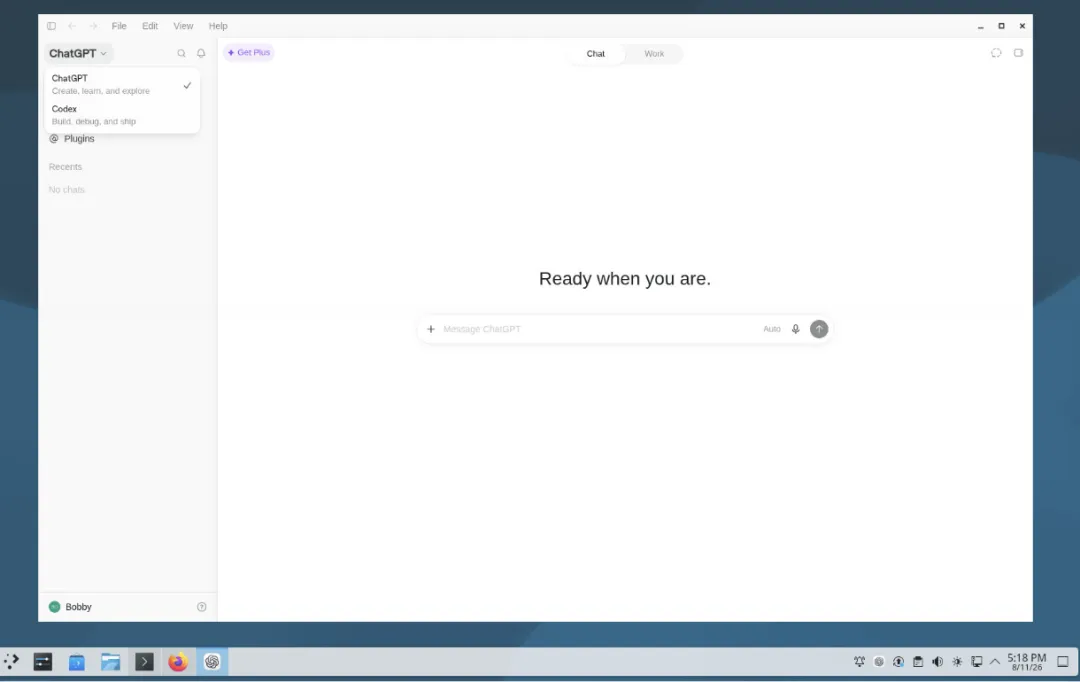Select ChatGPT option in switcher list

click(x=122, y=85)
